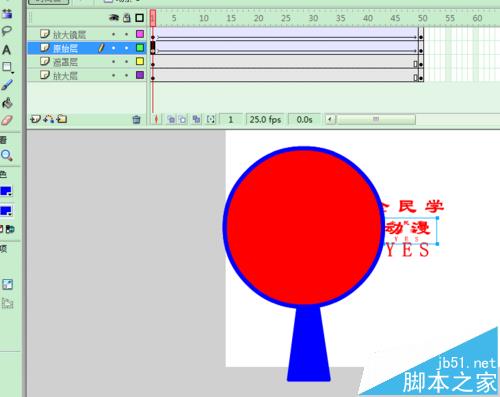Screen dimensions: 500x397
Task: Click frame 60 on the timeline ruler
Action: point(477,18)
